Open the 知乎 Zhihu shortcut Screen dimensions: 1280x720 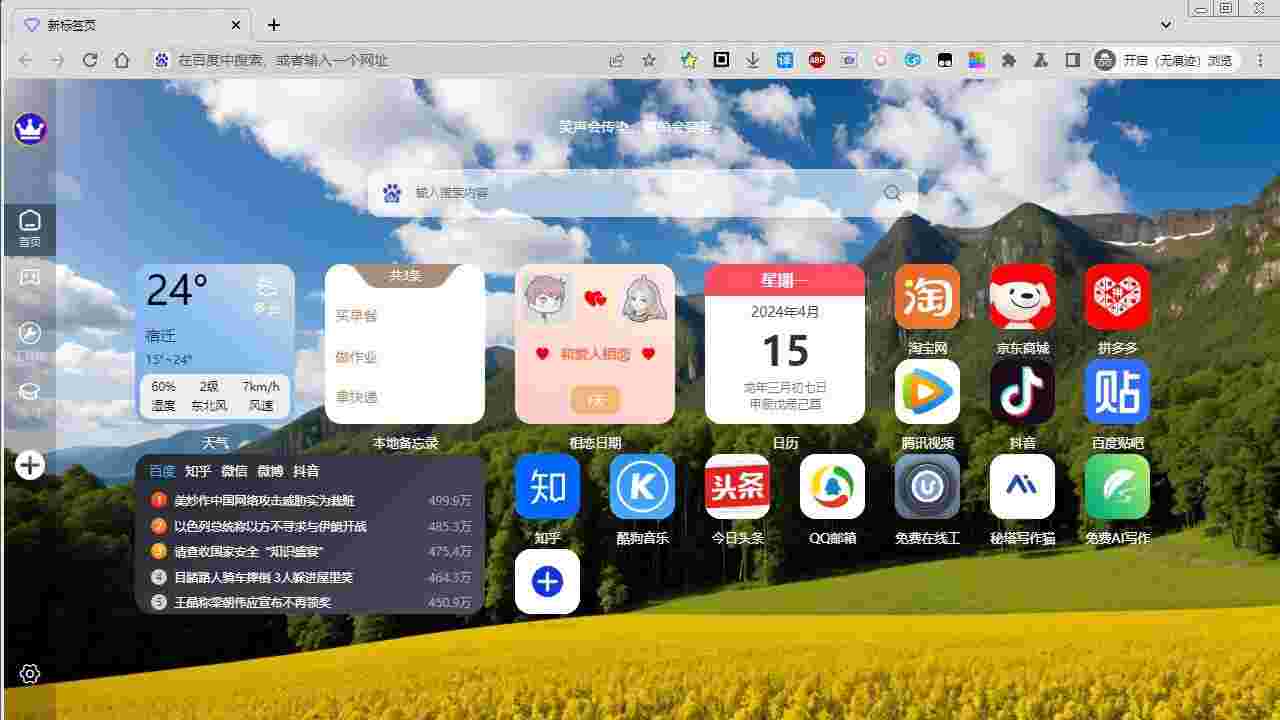click(546, 486)
